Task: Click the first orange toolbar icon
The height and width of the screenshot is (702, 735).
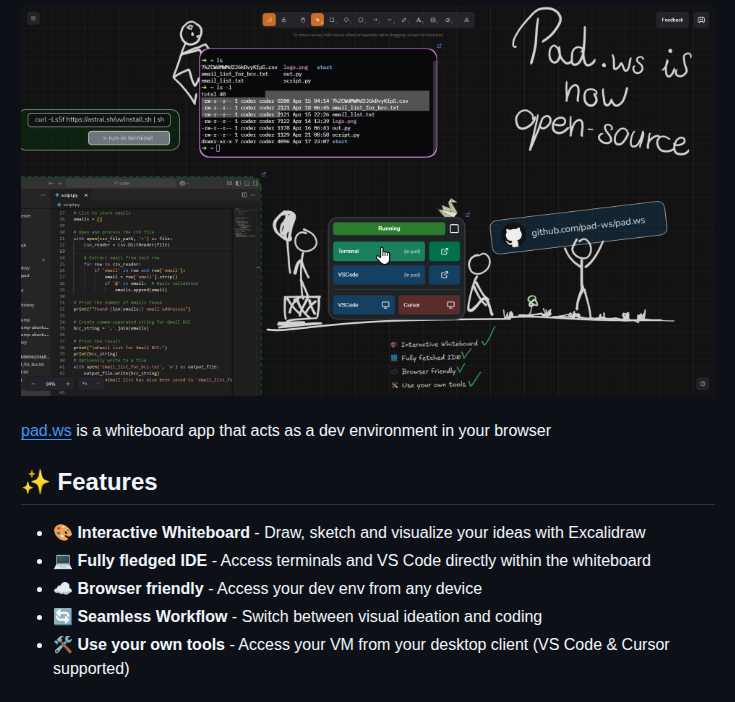Action: tap(269, 20)
